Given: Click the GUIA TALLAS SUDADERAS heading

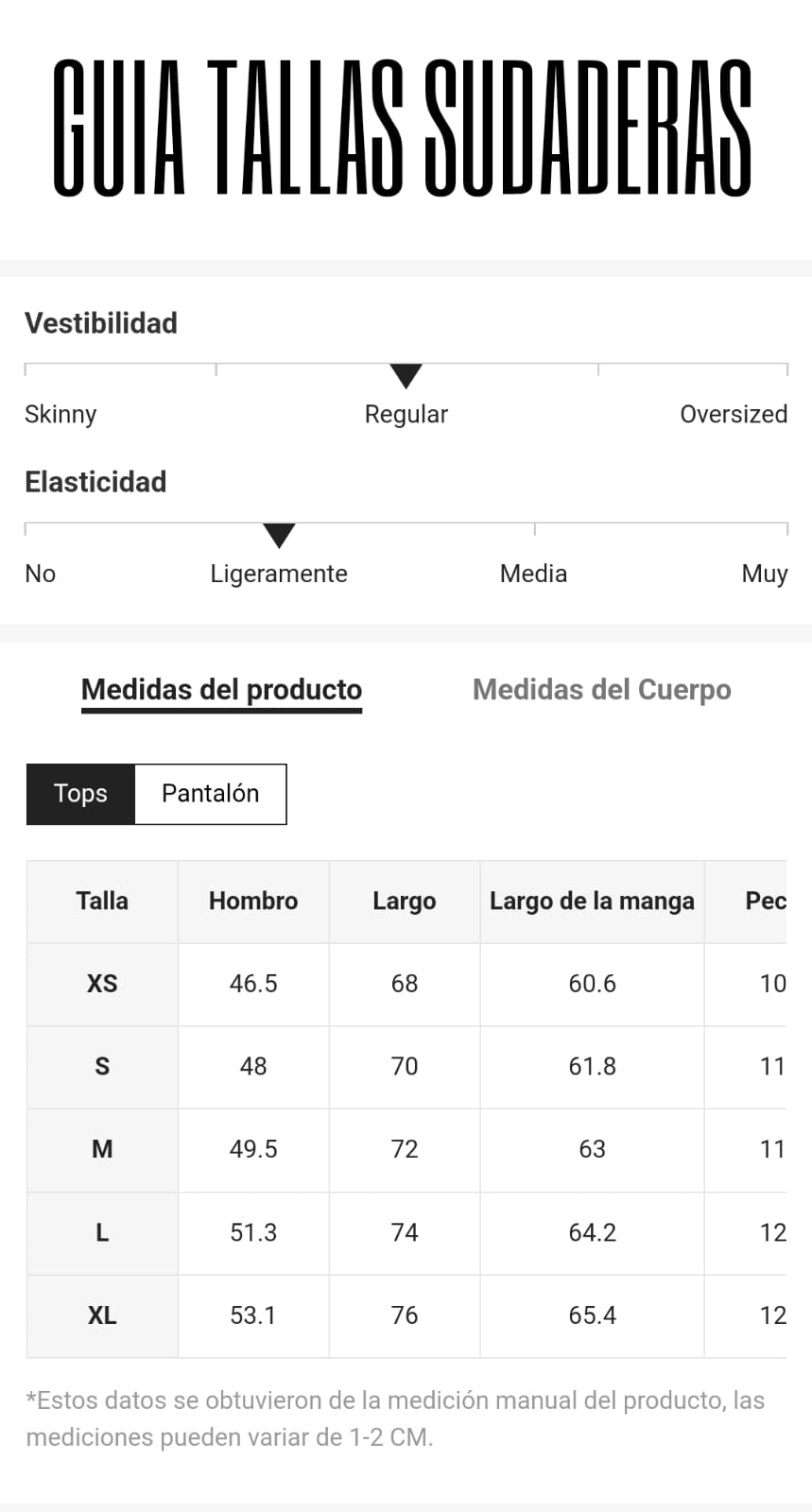Looking at the screenshot, I should [x=403, y=129].
